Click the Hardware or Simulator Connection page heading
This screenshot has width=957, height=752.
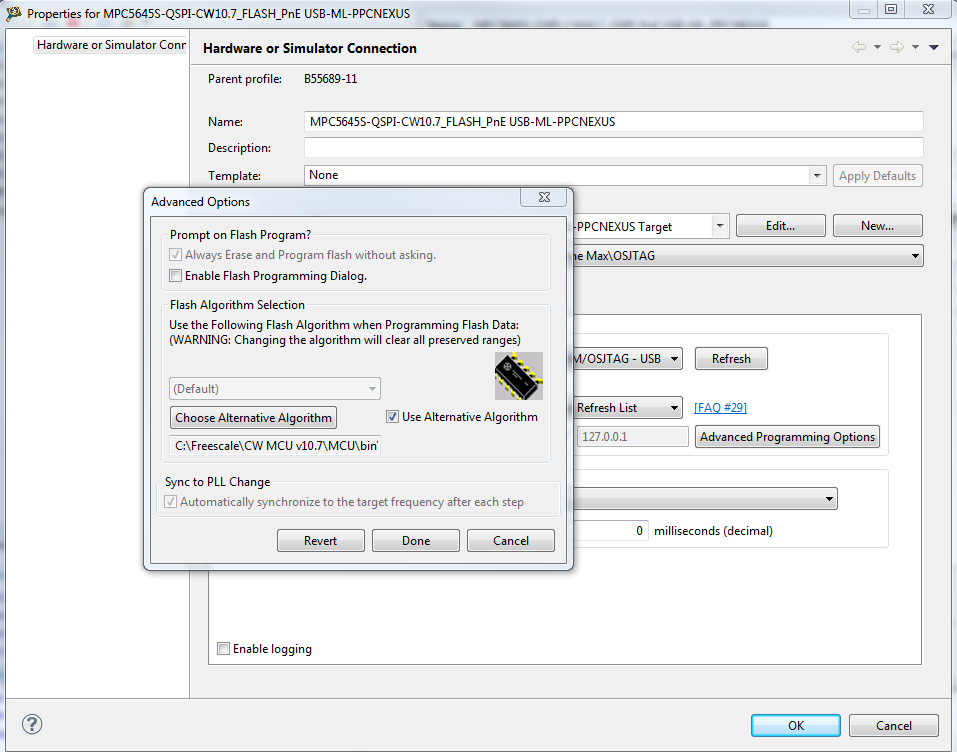coord(310,48)
